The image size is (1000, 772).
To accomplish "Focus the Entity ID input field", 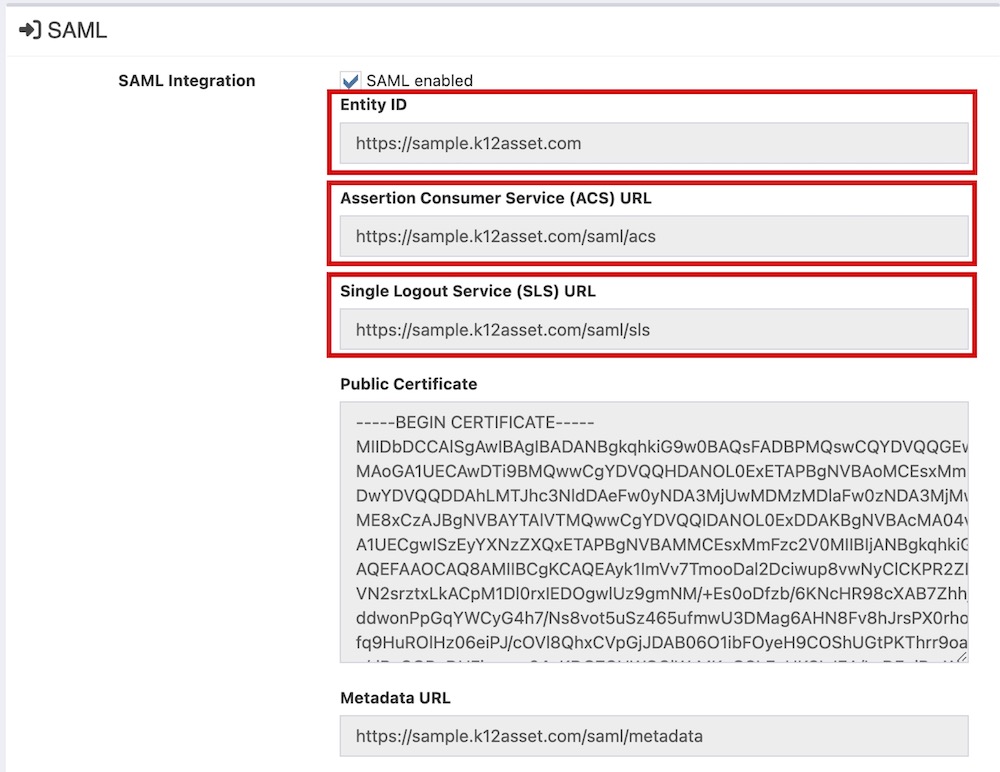I will coord(654,143).
